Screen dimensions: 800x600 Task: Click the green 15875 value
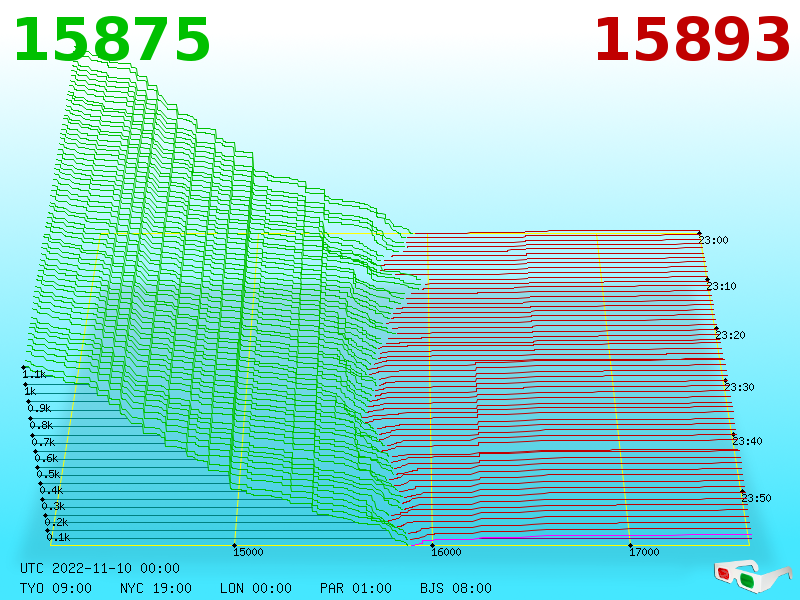112,40
